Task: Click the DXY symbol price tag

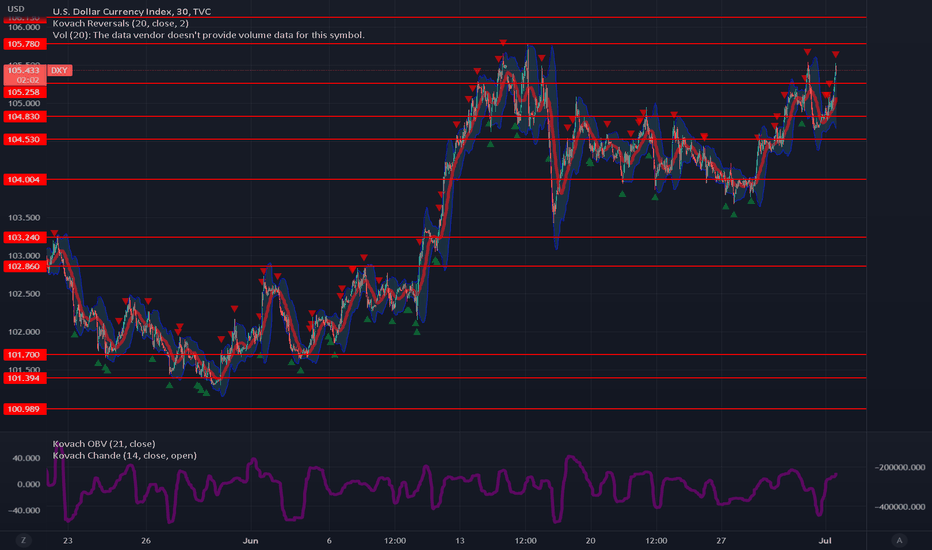Action: click(59, 70)
